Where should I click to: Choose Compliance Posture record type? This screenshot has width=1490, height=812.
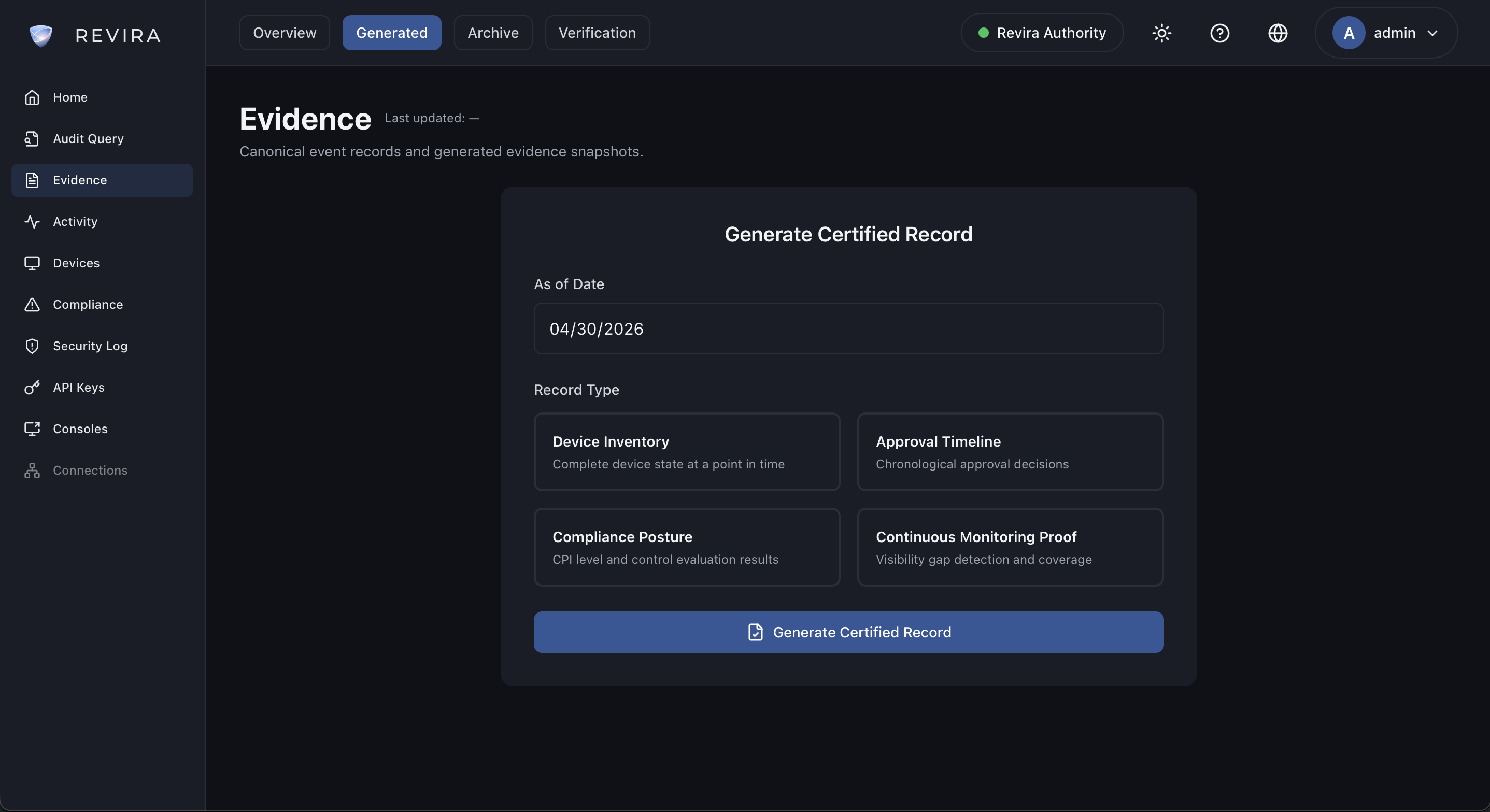[x=687, y=547]
